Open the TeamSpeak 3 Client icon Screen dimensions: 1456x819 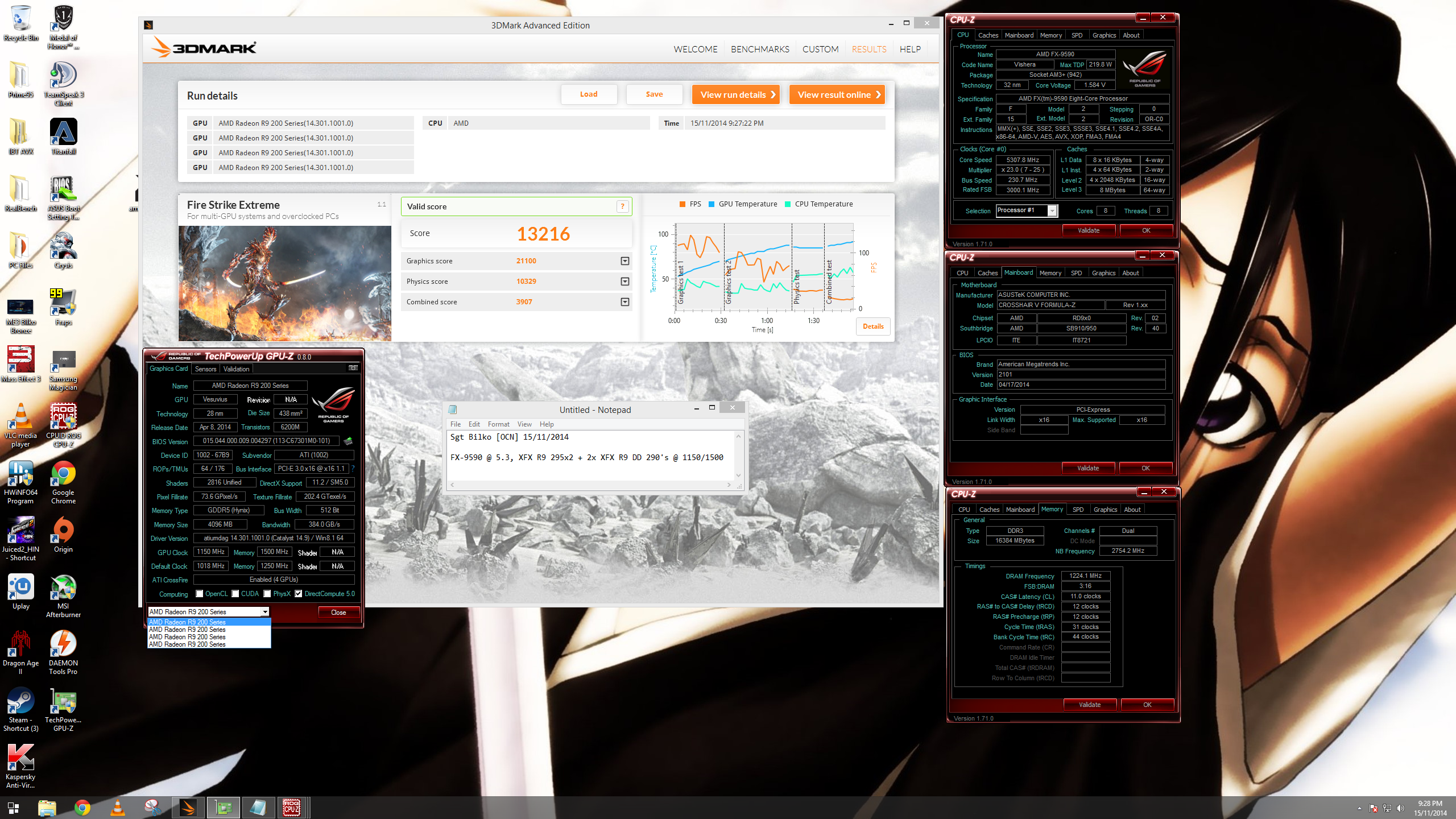pos(64,84)
